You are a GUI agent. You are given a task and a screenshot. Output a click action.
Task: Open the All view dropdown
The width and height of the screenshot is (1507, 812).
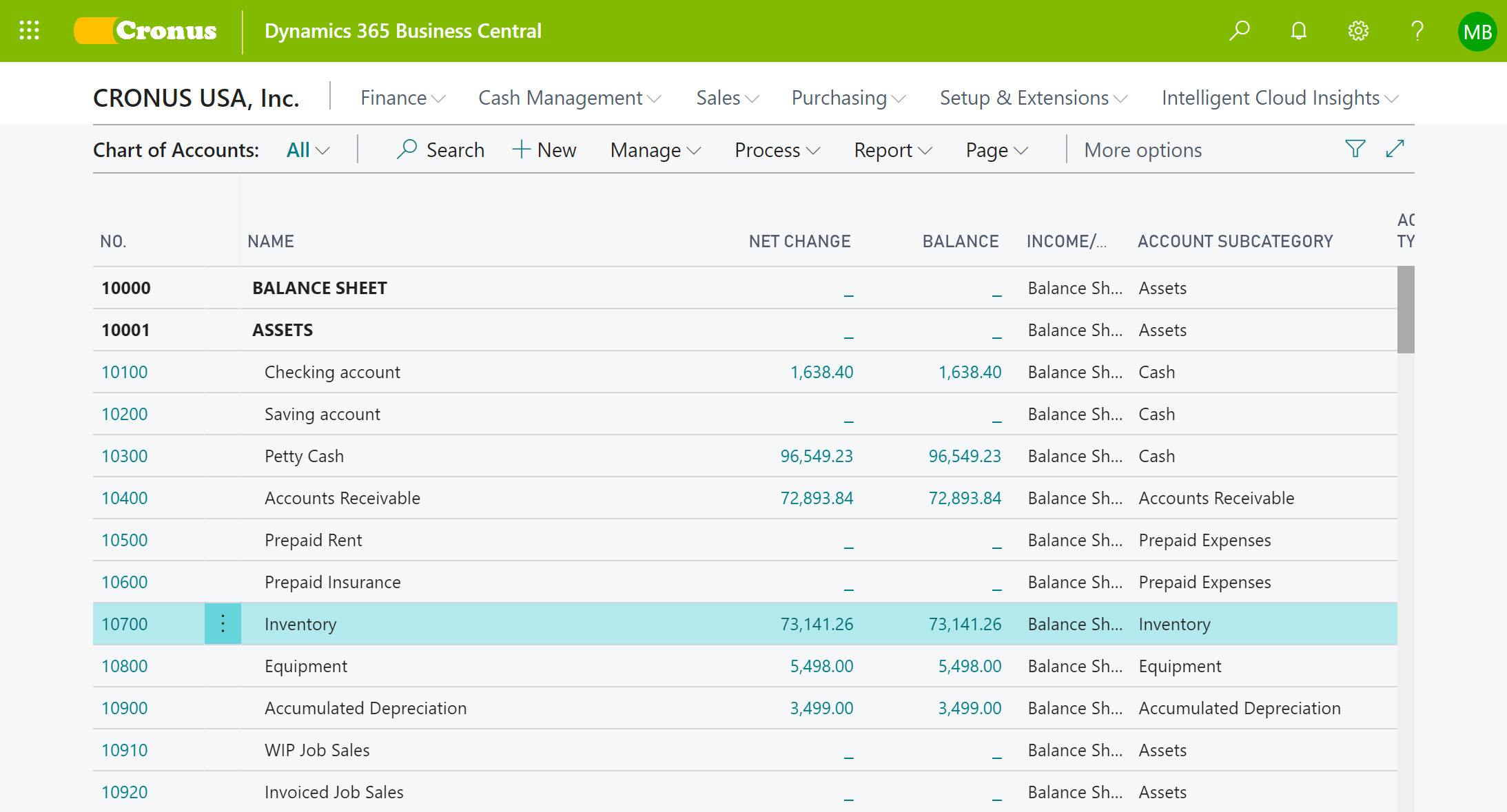pyautogui.click(x=308, y=149)
